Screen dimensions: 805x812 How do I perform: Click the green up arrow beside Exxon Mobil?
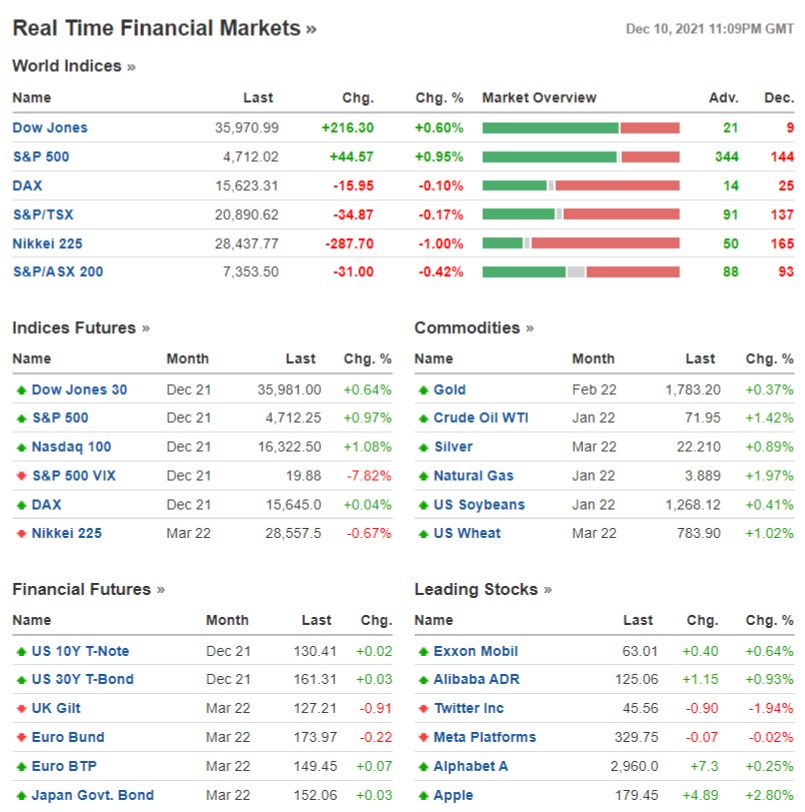(423, 652)
